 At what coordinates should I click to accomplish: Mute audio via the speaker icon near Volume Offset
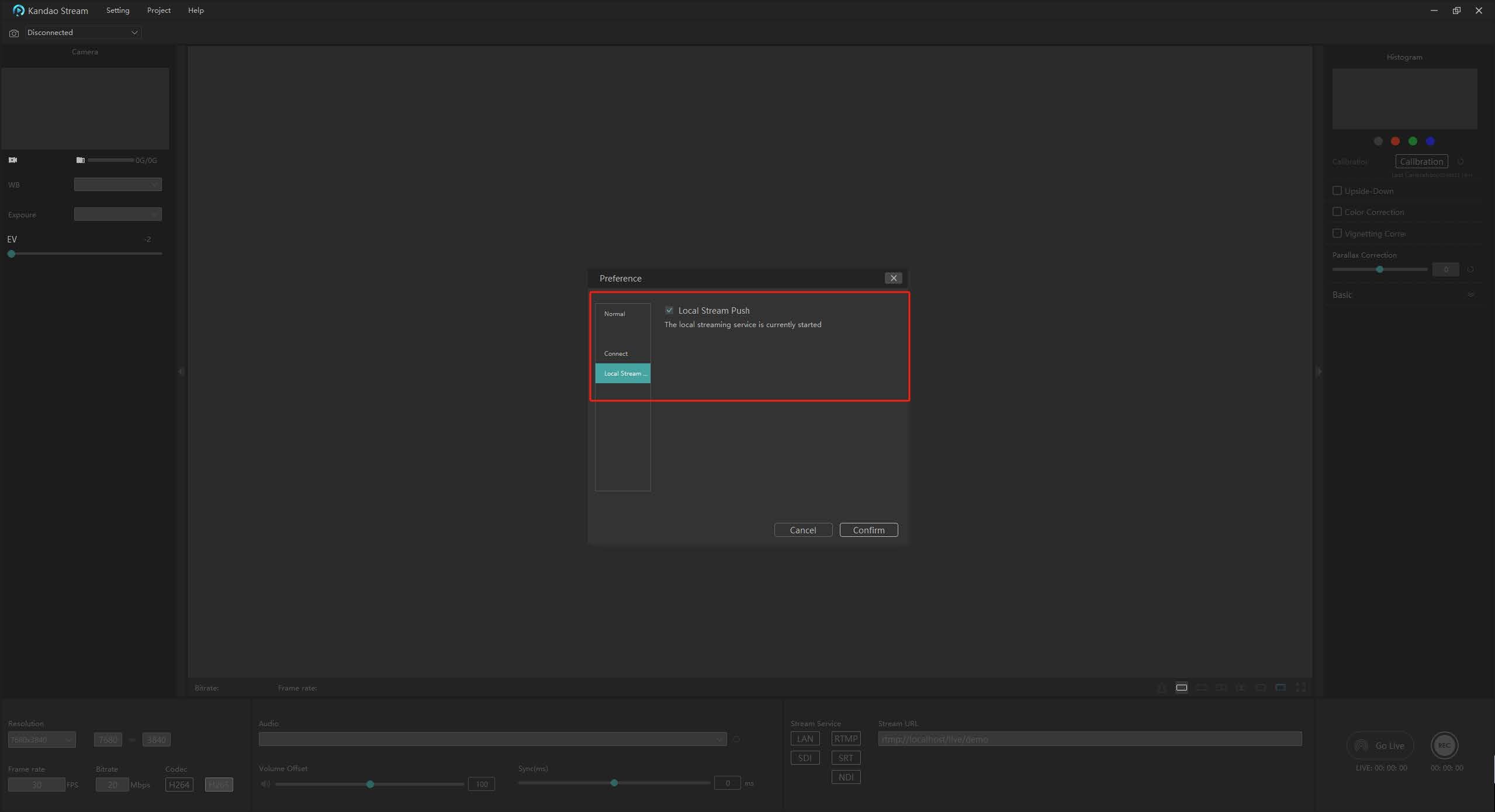pos(264,784)
